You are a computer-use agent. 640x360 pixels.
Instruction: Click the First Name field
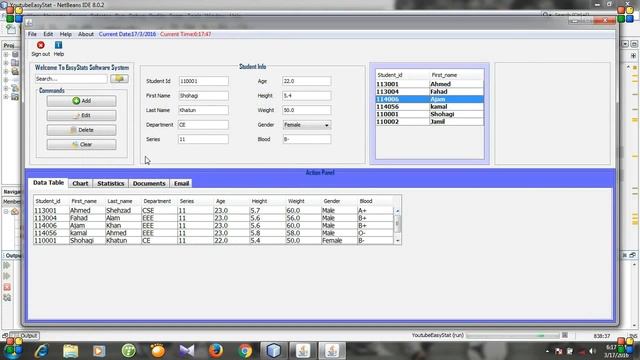pos(203,96)
